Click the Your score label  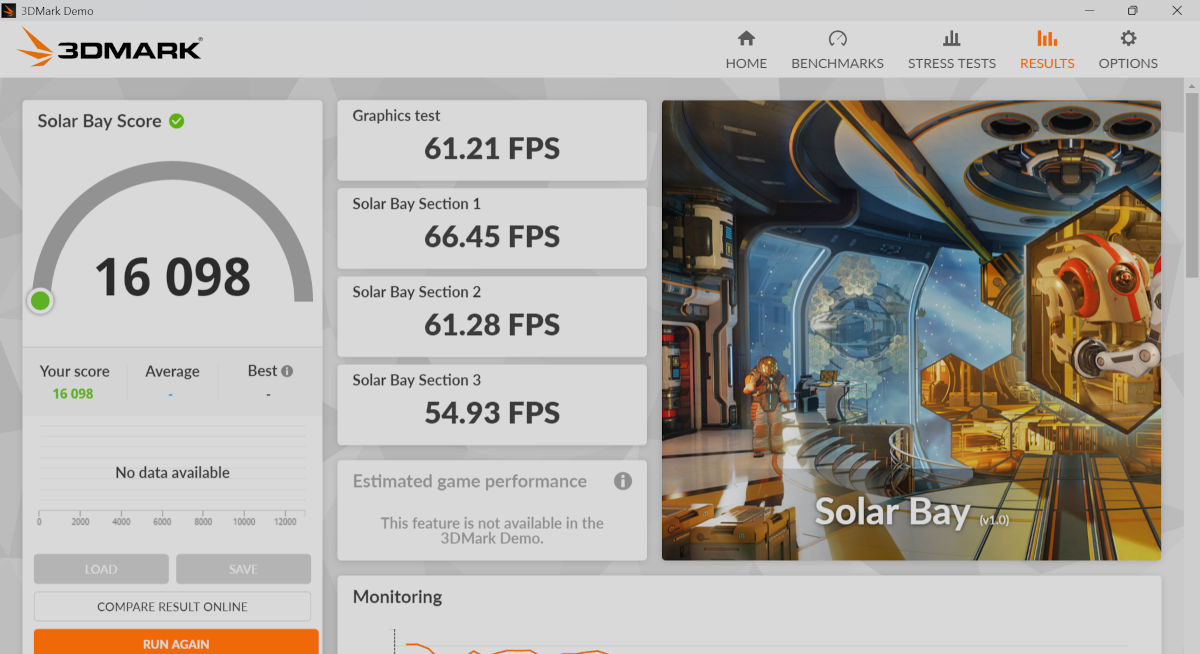[75, 371]
